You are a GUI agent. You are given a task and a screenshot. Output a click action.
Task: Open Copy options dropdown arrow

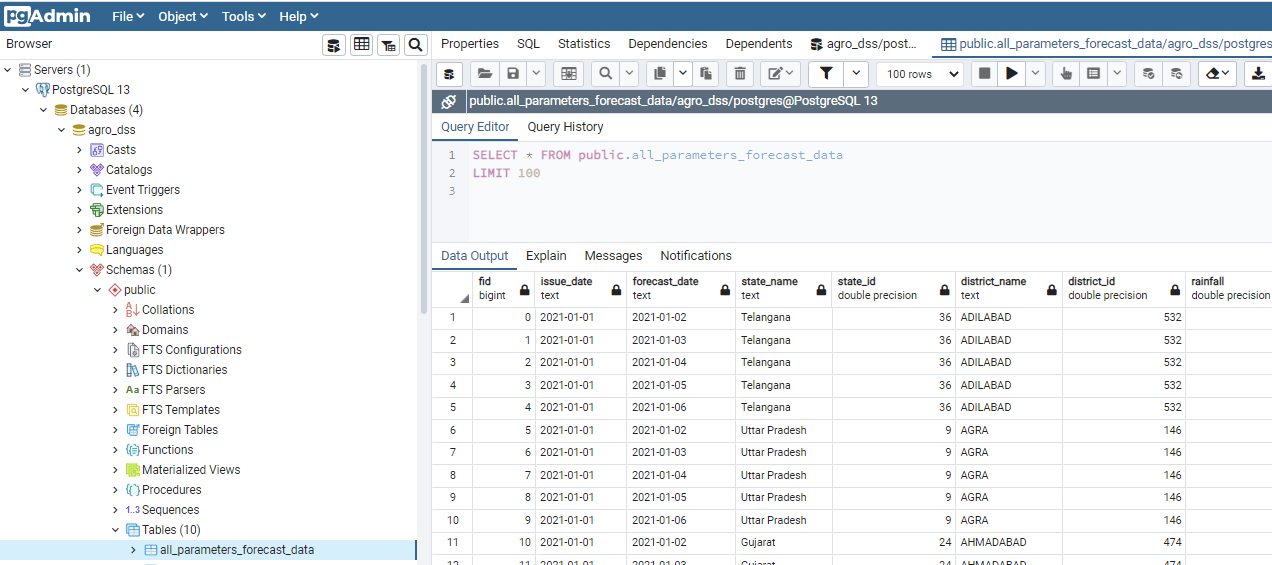coord(682,74)
